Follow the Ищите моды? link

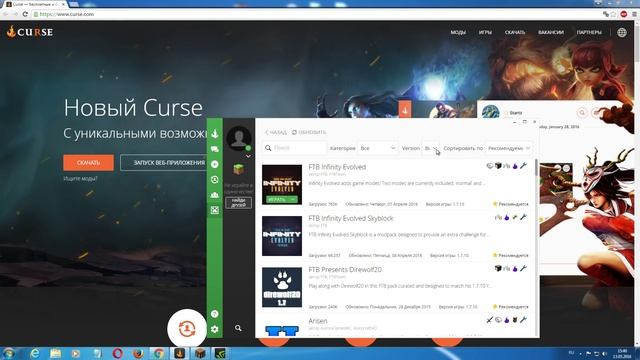tap(80, 178)
